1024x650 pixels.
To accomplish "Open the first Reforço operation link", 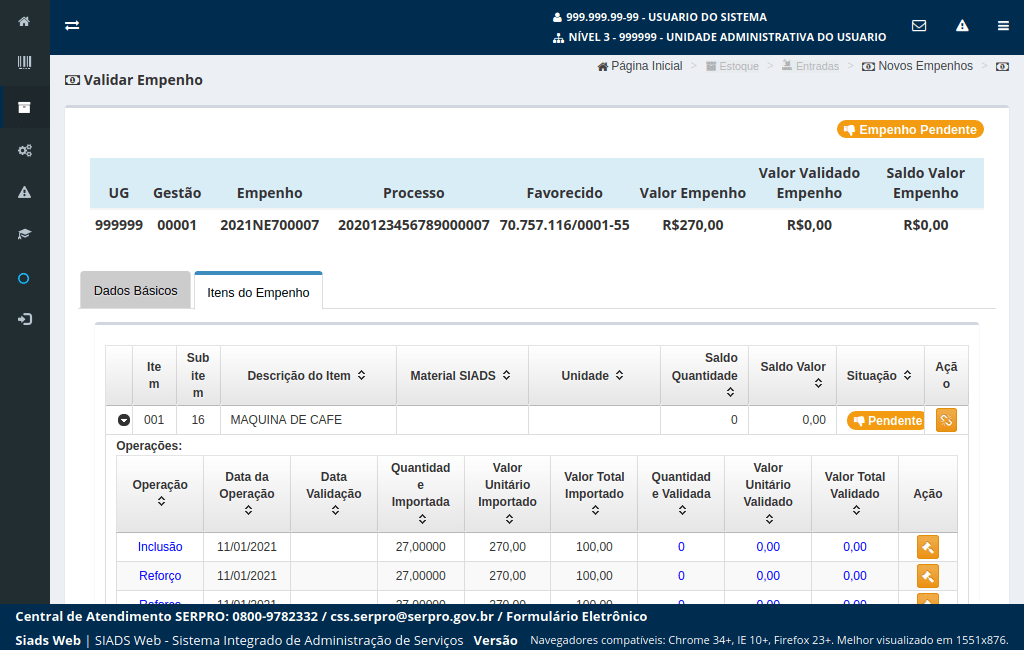I will (160, 576).
